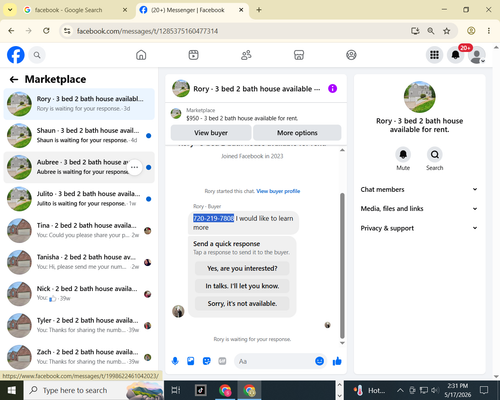Click the chat scroll-down arrow
Screen dimensions: 500x400
click(342, 343)
